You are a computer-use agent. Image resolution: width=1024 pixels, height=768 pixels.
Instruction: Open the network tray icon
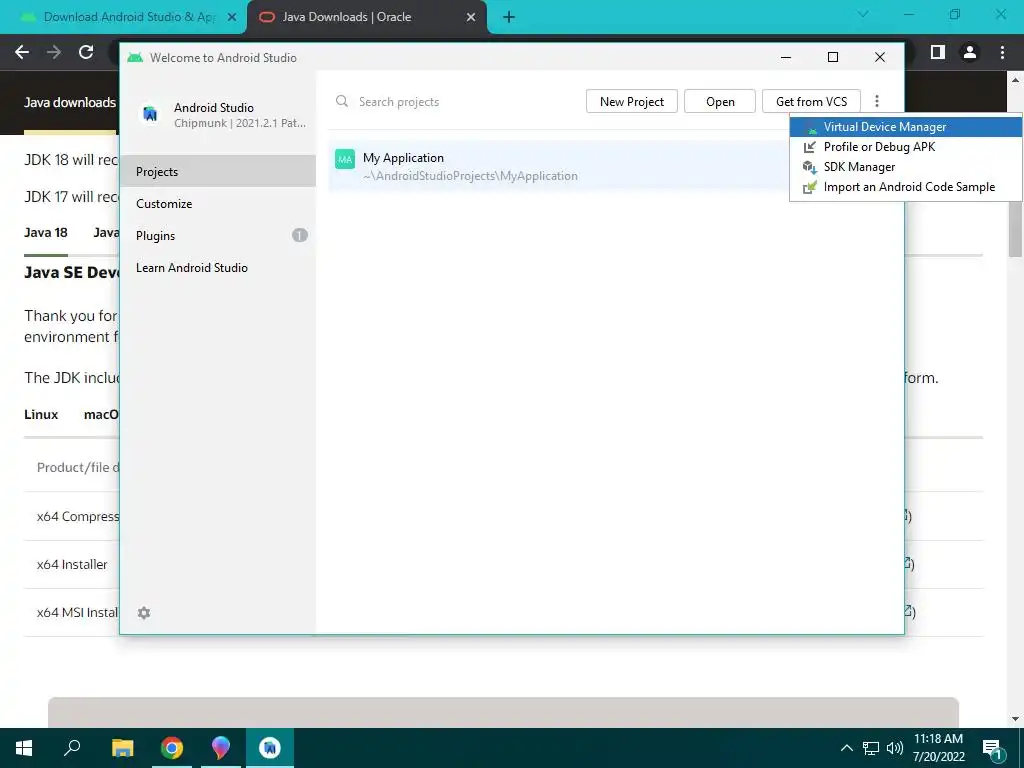(x=871, y=748)
